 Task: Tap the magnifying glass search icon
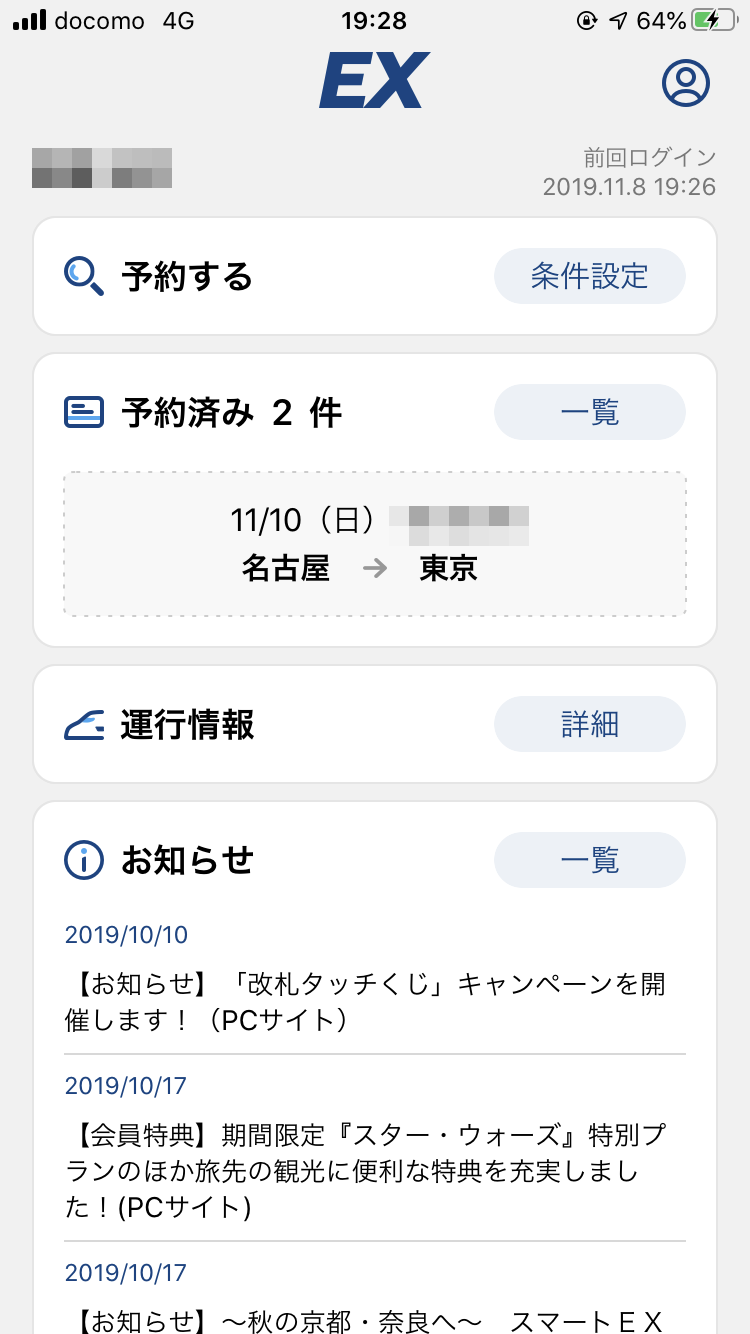84,276
